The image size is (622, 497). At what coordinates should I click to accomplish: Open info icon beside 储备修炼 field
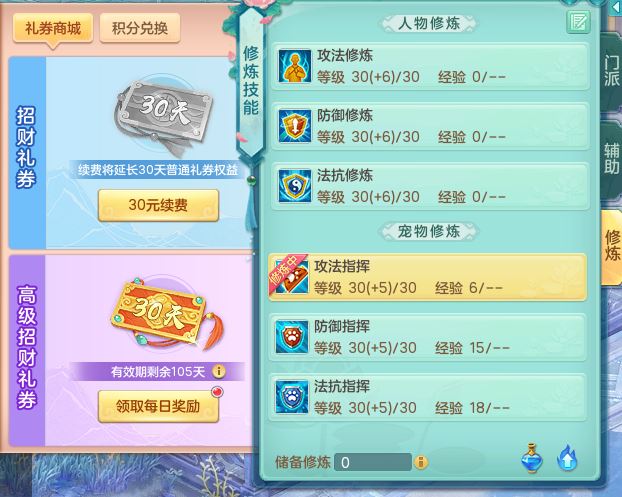pyautogui.click(x=421, y=462)
